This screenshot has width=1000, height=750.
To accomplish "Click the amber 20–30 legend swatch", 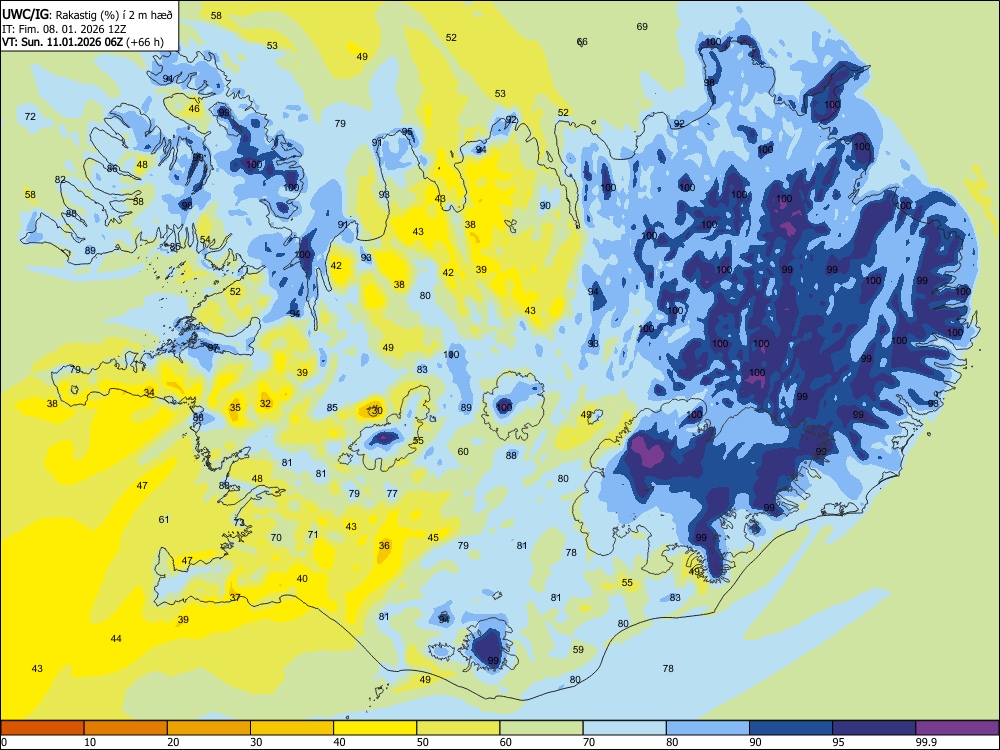I will pyautogui.click(x=209, y=728).
